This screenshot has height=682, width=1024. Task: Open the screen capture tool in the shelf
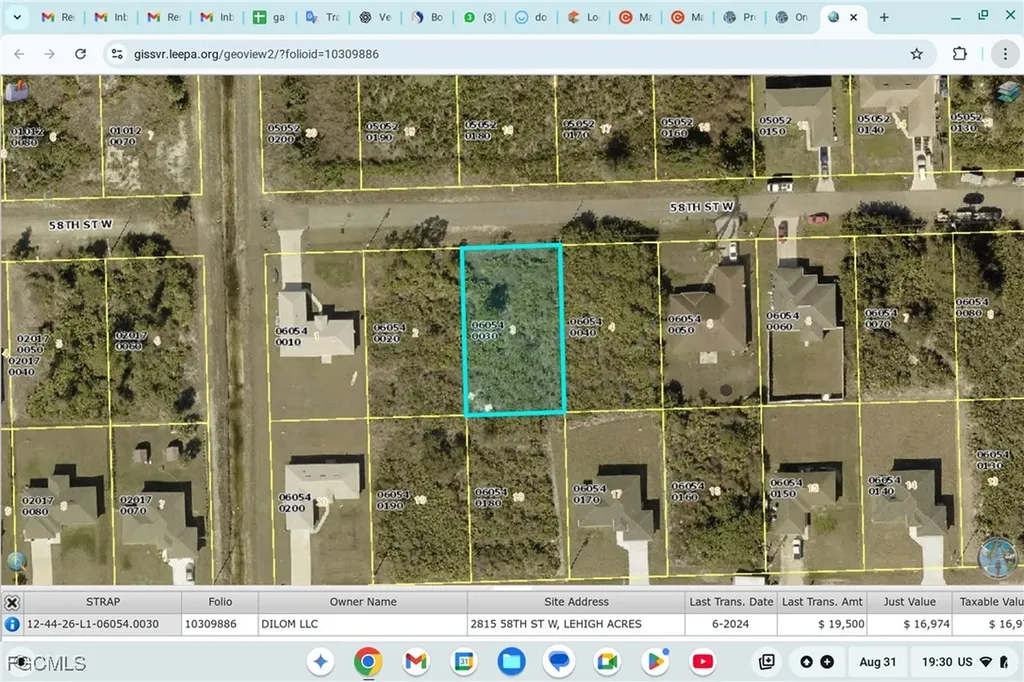pyautogui.click(x=766, y=661)
